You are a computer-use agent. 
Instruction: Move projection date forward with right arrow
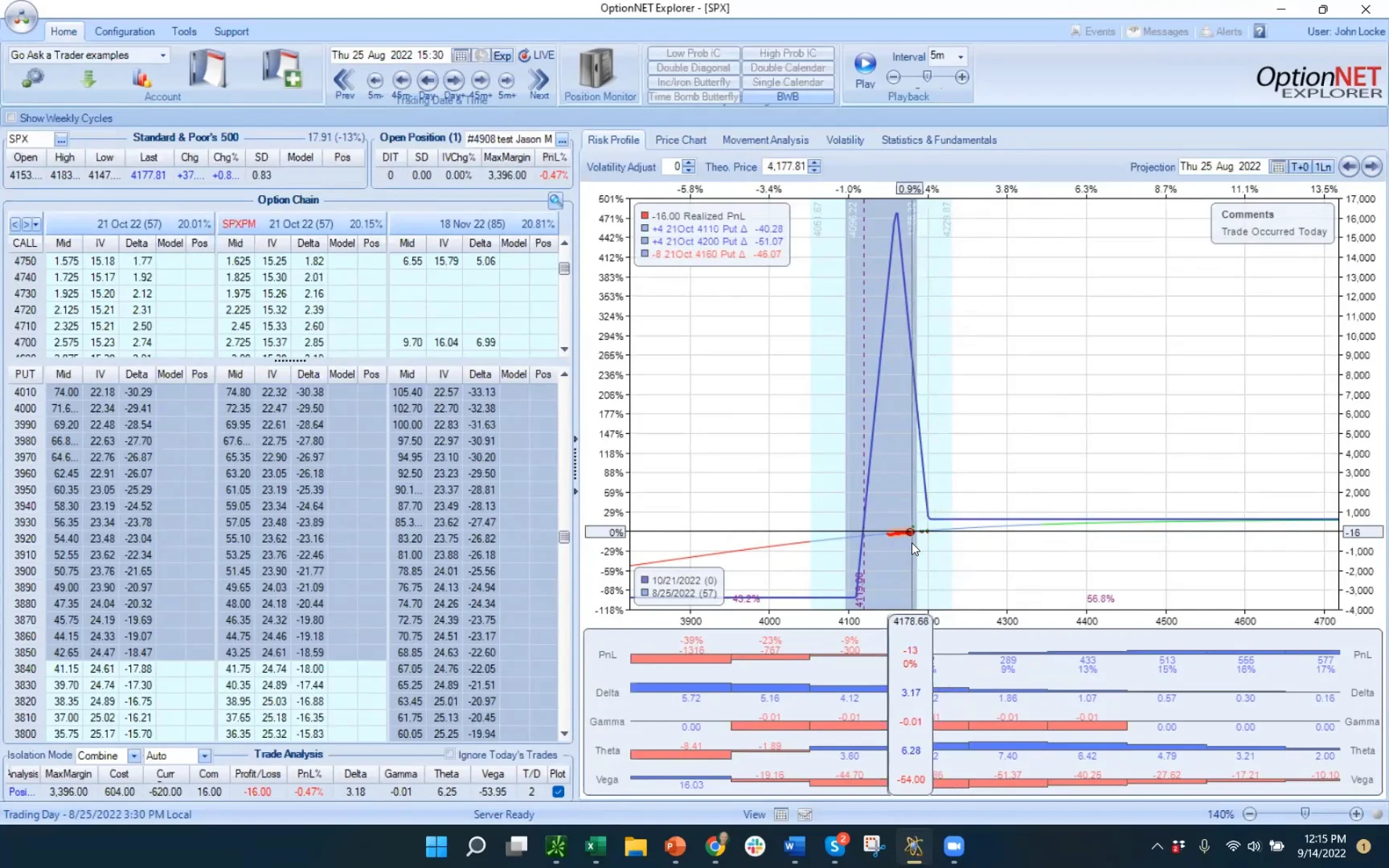coord(1371,166)
